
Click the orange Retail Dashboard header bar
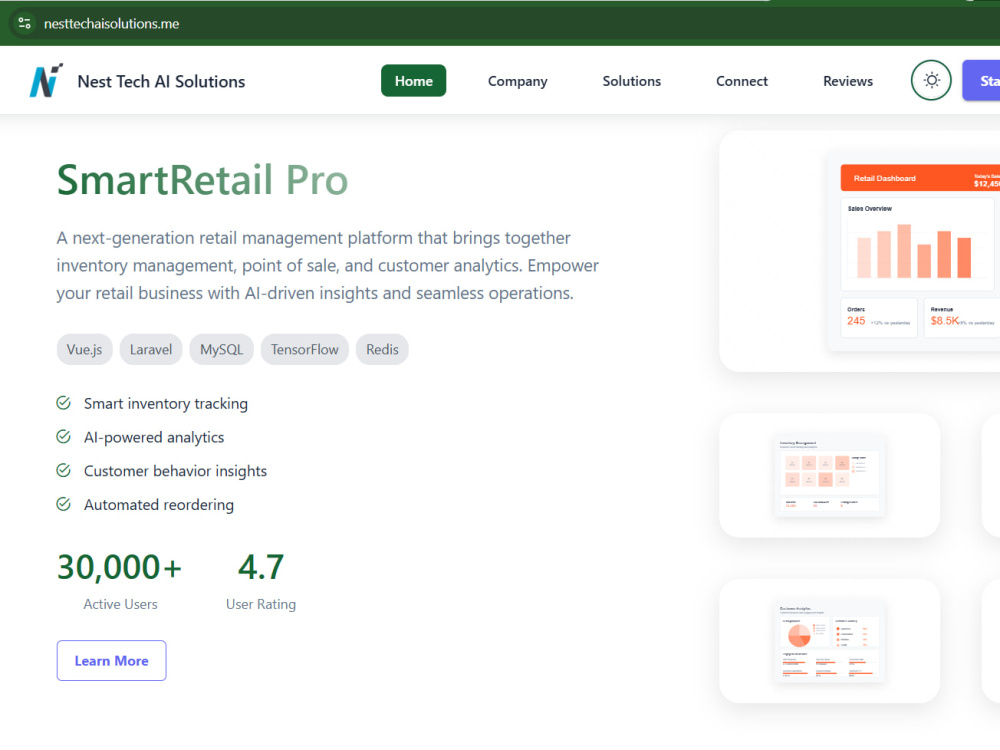coord(920,178)
